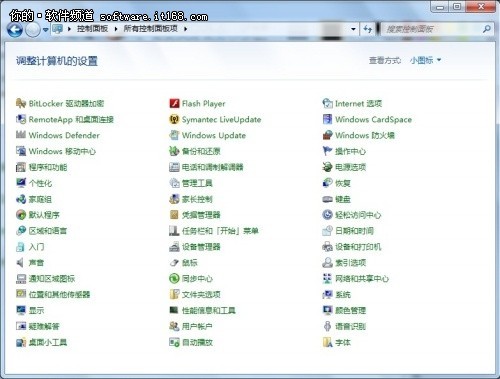This screenshot has width=500, height=379.
Task: Open 任务栏和「开始」菜单 link
Action: pos(220,231)
